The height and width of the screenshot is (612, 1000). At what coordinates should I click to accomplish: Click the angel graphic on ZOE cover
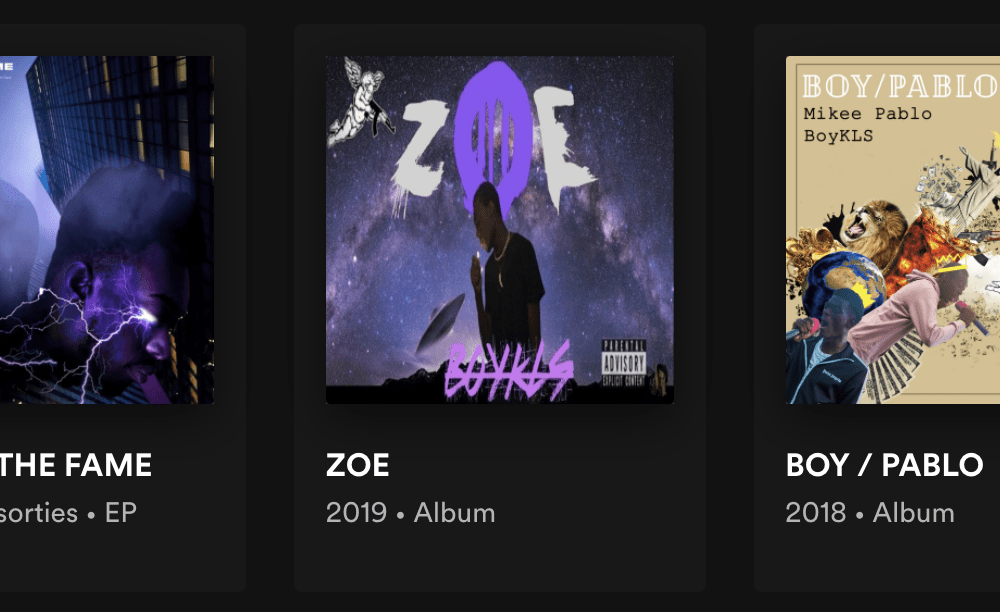pos(358,102)
